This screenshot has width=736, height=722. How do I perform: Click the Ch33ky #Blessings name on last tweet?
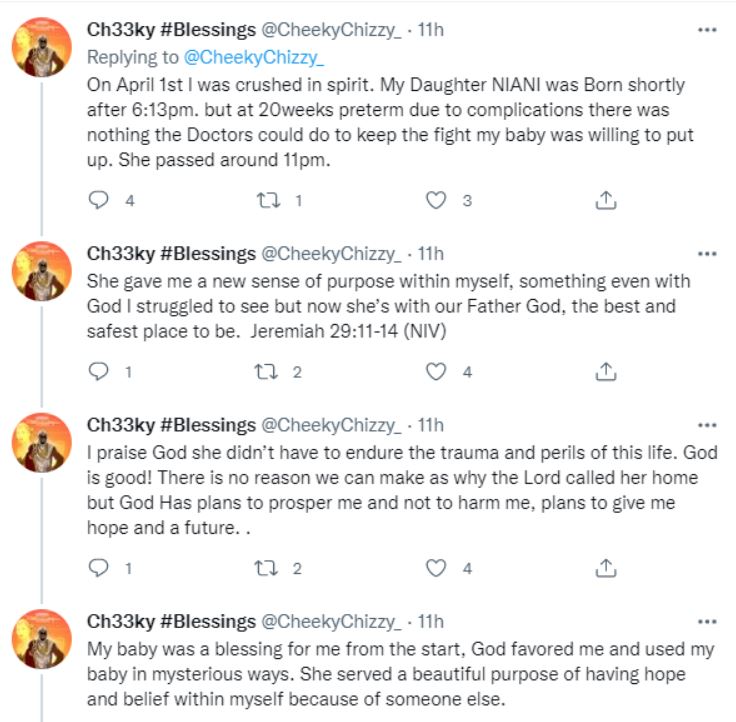pos(171,621)
